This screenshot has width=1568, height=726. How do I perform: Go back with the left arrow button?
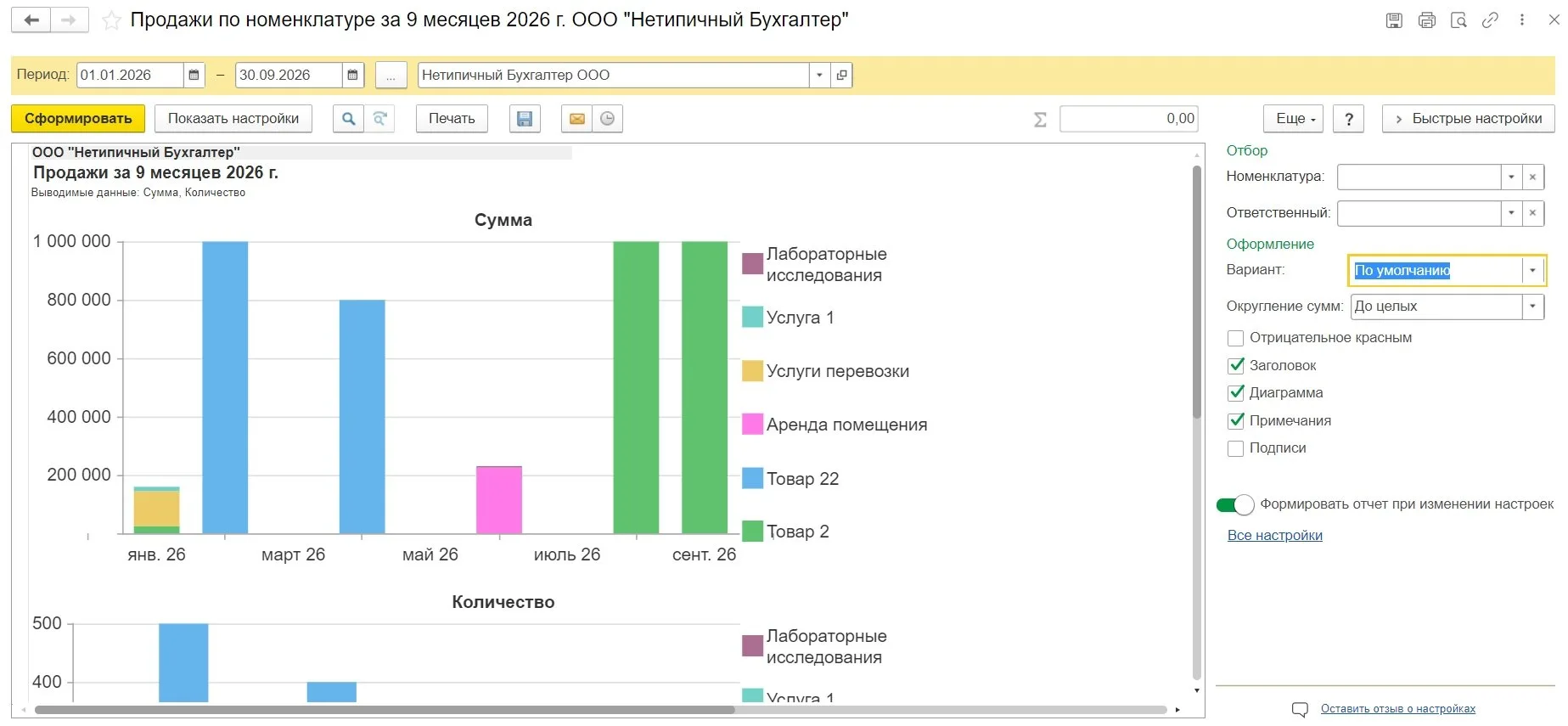[31, 20]
